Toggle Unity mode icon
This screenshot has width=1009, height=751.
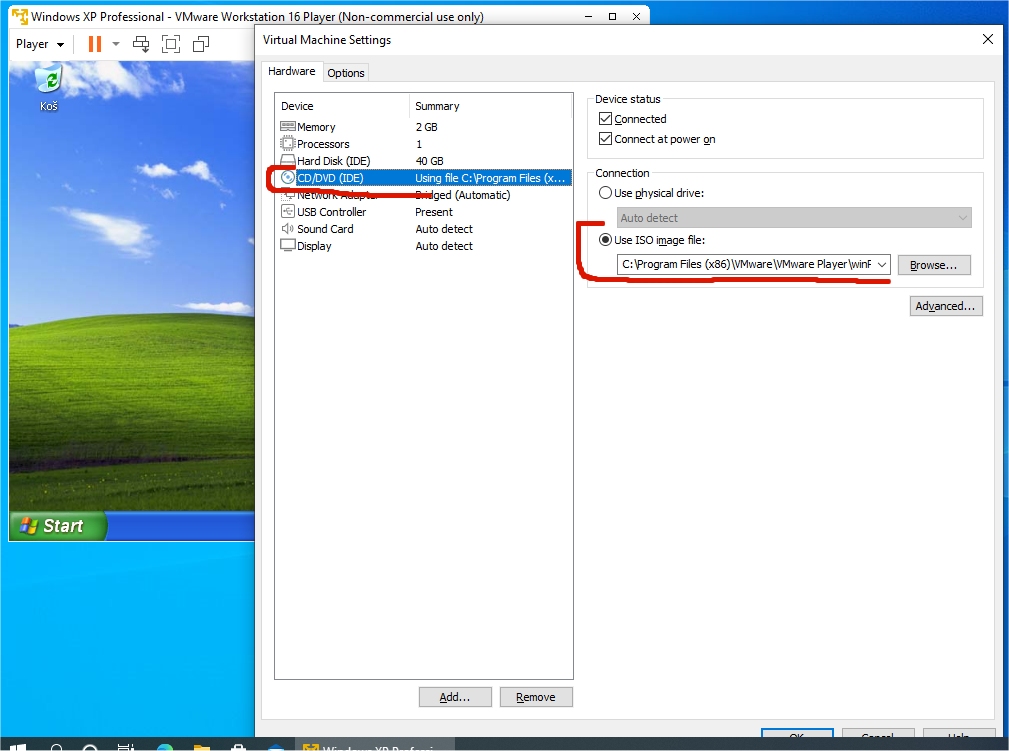point(201,44)
